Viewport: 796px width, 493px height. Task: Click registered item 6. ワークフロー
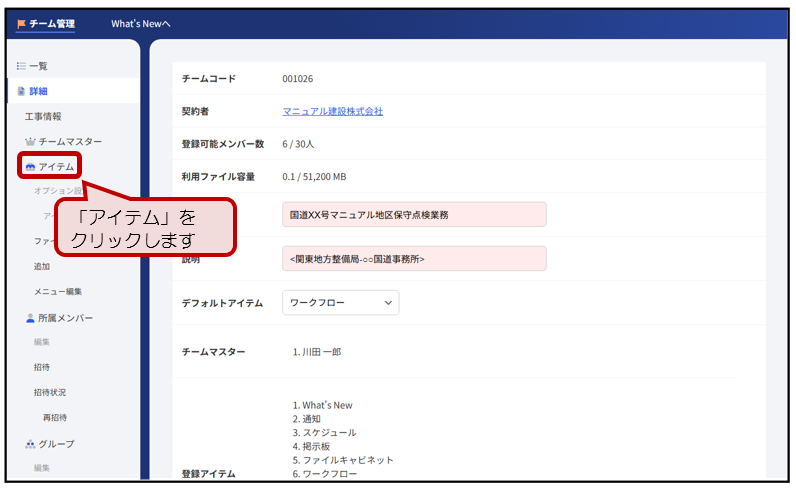[x=324, y=474]
